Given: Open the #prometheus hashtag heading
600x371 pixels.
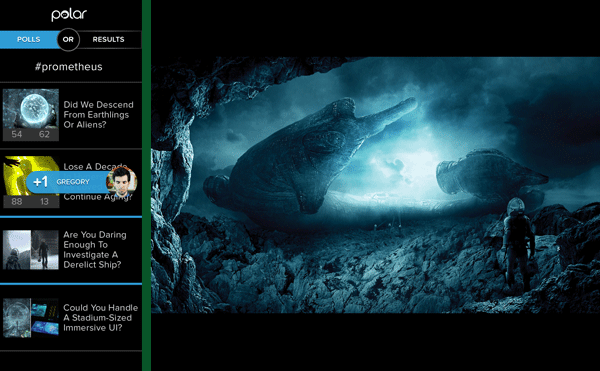Looking at the screenshot, I should [69, 67].
